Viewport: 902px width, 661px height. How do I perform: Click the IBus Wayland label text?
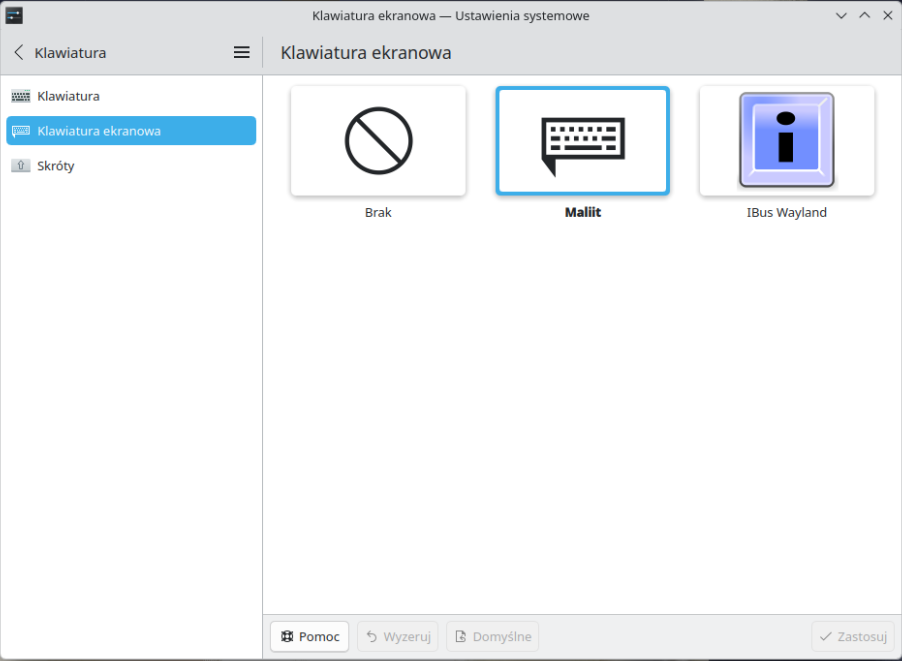pyautogui.click(x=787, y=213)
